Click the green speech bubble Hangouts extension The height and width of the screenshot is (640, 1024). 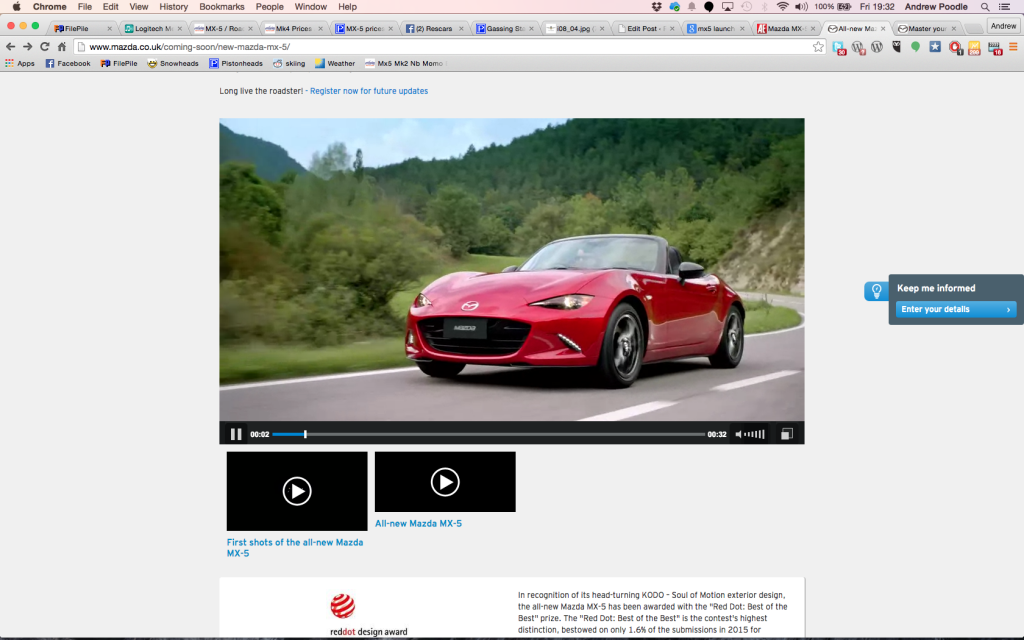[916, 46]
